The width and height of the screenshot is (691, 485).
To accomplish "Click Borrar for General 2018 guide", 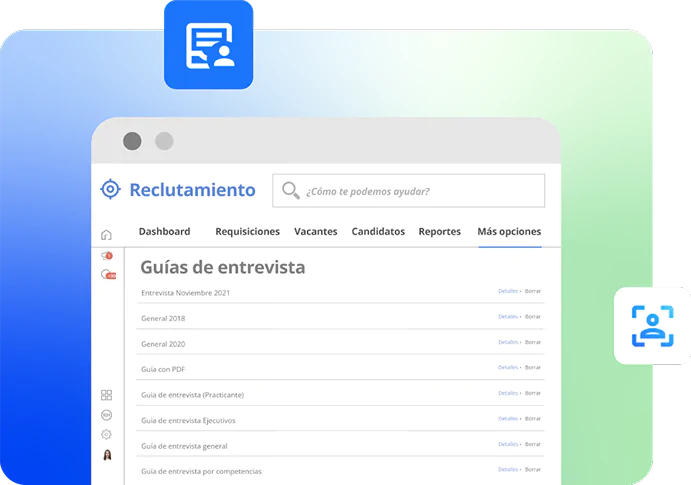I will point(533,317).
